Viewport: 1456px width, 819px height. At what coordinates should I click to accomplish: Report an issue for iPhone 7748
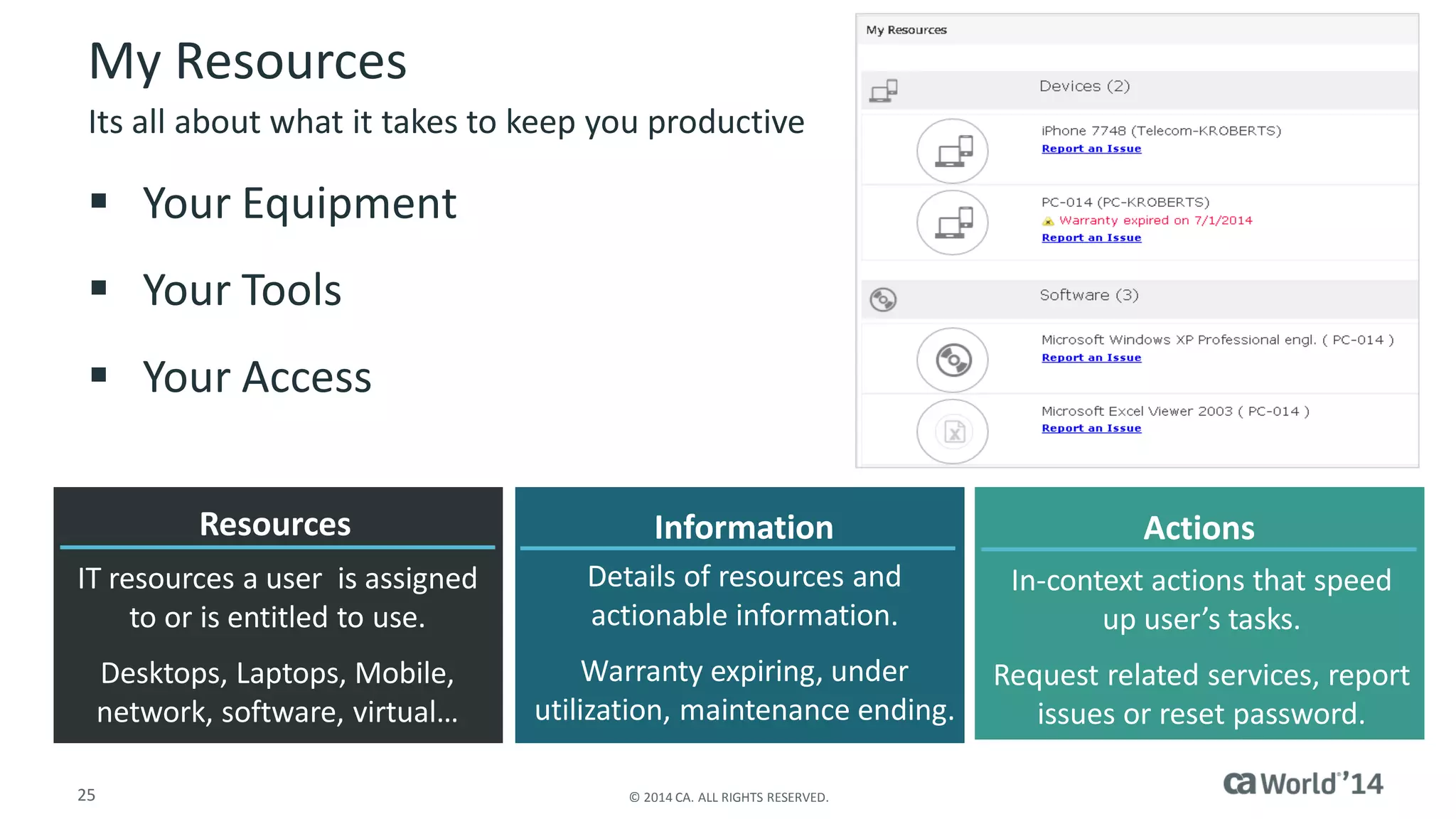point(1091,149)
